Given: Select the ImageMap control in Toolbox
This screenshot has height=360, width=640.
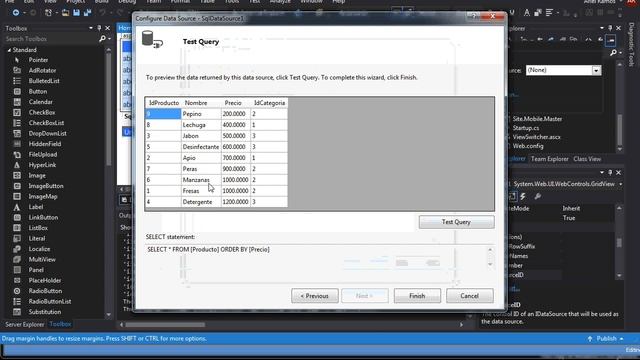Looking at the screenshot, I should 43,197.
